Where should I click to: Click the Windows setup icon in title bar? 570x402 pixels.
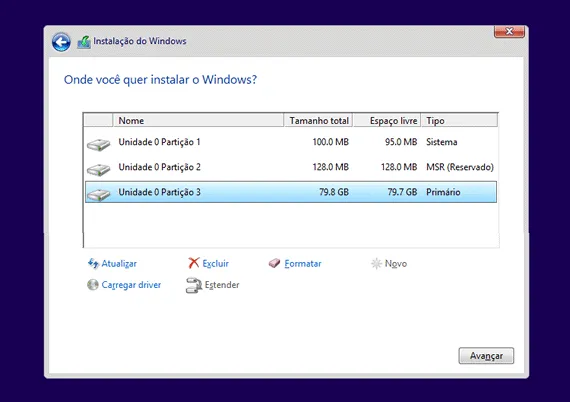coord(84,42)
